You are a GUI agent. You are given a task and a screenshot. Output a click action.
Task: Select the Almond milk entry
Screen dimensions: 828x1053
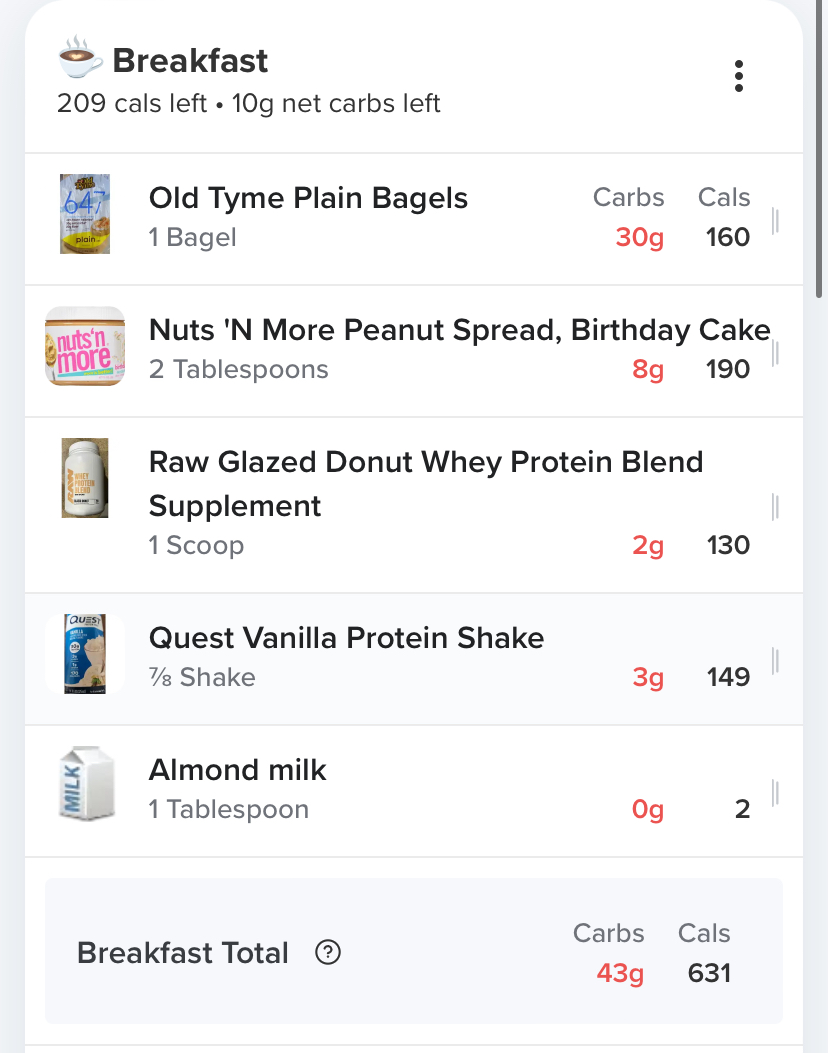pyautogui.click(x=238, y=770)
